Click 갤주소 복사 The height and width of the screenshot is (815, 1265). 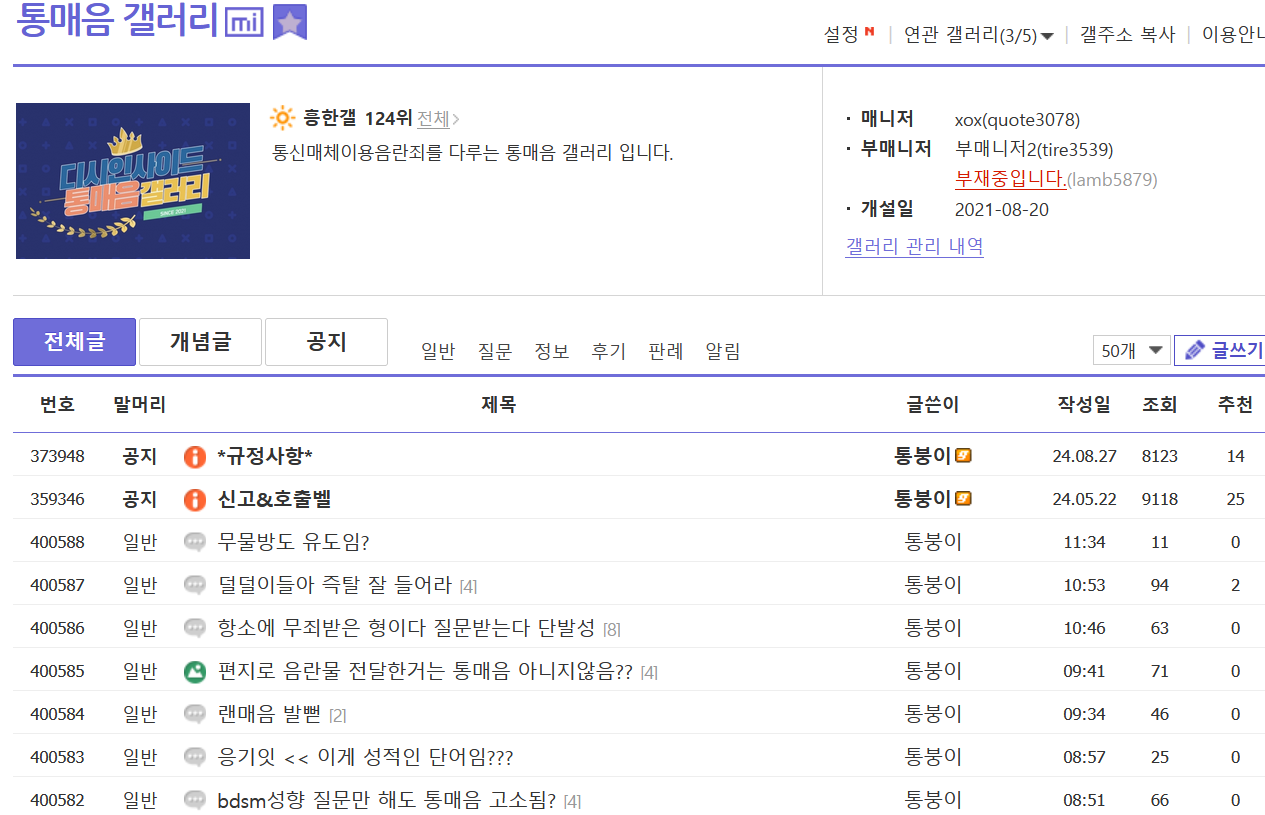[1127, 34]
